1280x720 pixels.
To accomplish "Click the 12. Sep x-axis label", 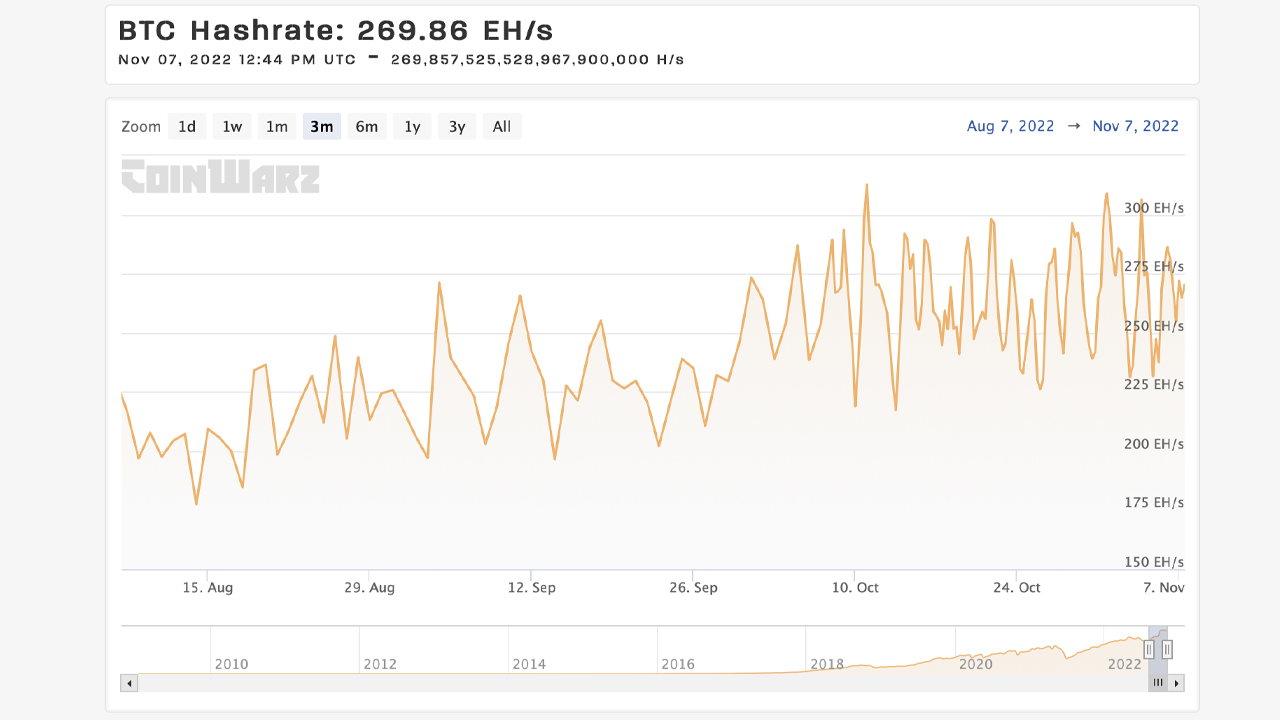I will click(532, 588).
